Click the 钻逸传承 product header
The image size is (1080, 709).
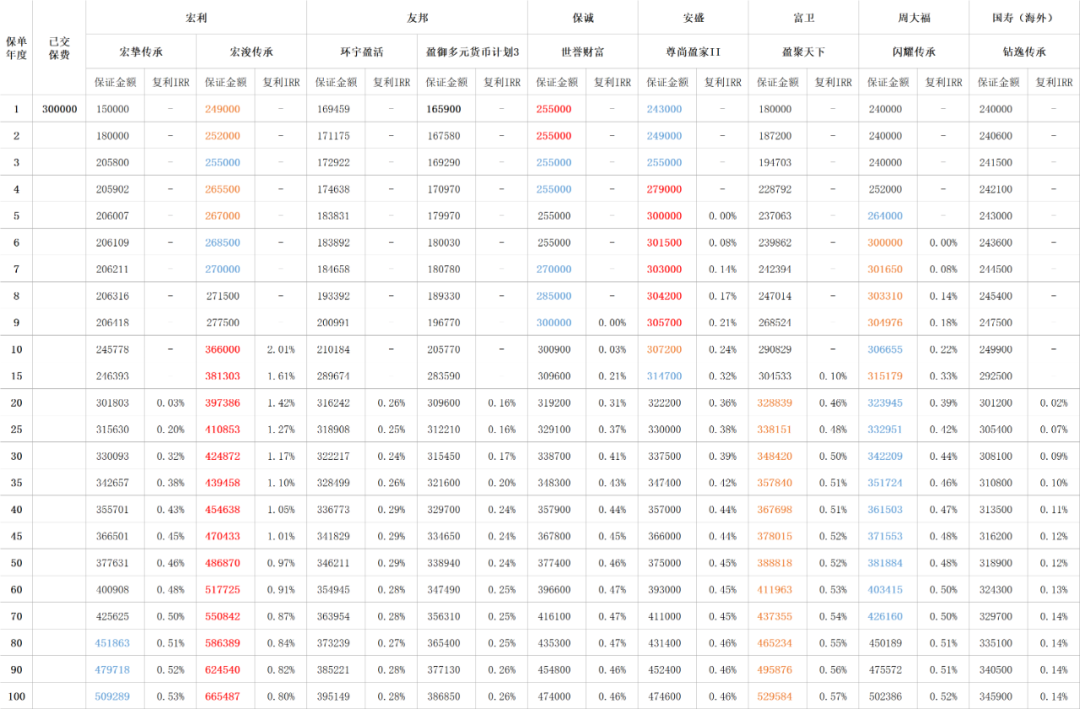[x=1024, y=51]
